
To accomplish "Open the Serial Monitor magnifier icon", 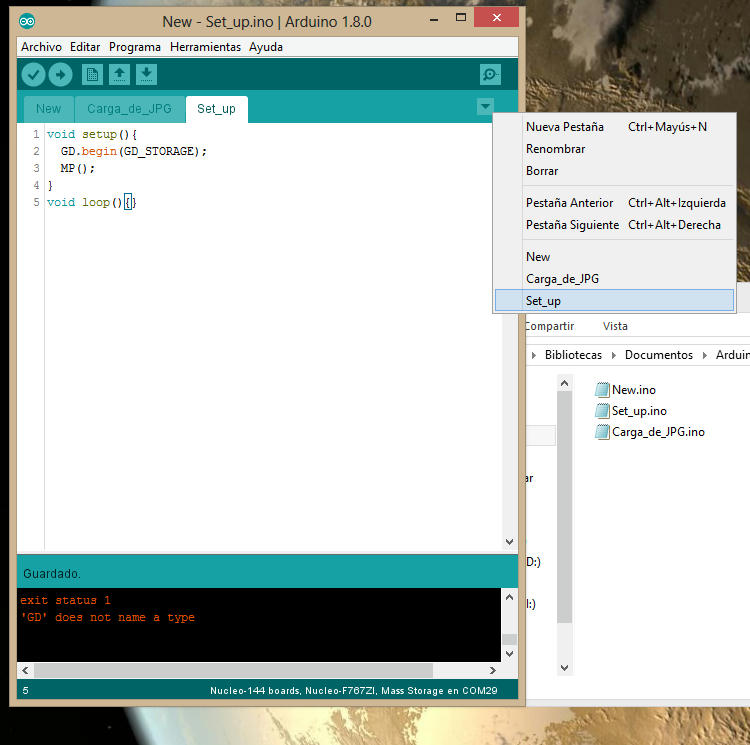I will (490, 75).
